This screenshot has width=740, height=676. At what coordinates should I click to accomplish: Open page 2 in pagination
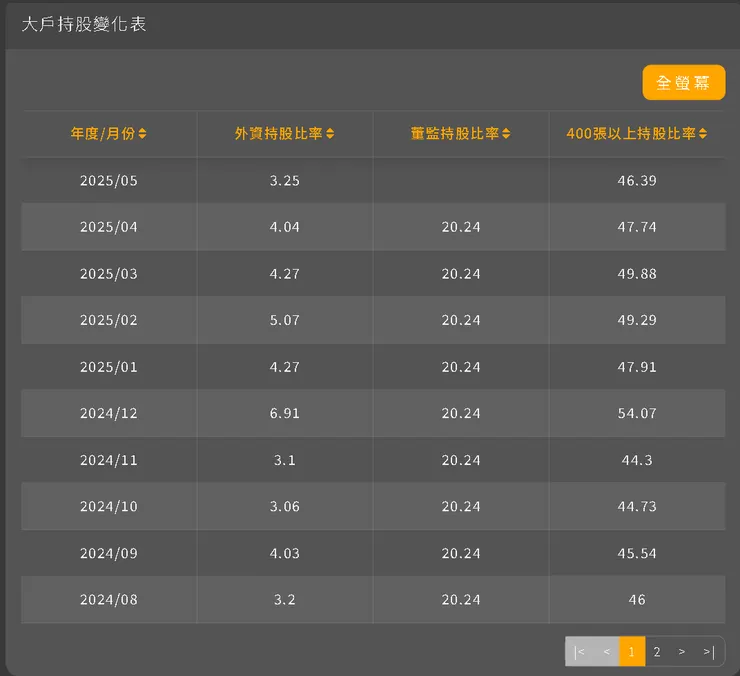click(657, 652)
